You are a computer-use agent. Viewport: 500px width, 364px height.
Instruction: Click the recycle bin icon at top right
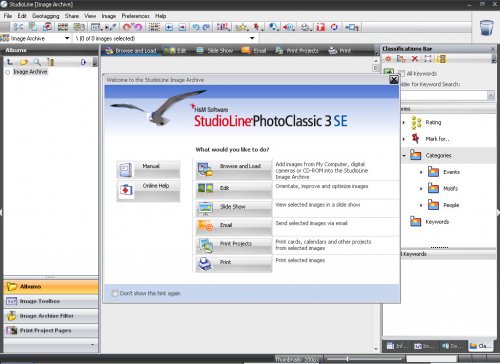[486, 27]
